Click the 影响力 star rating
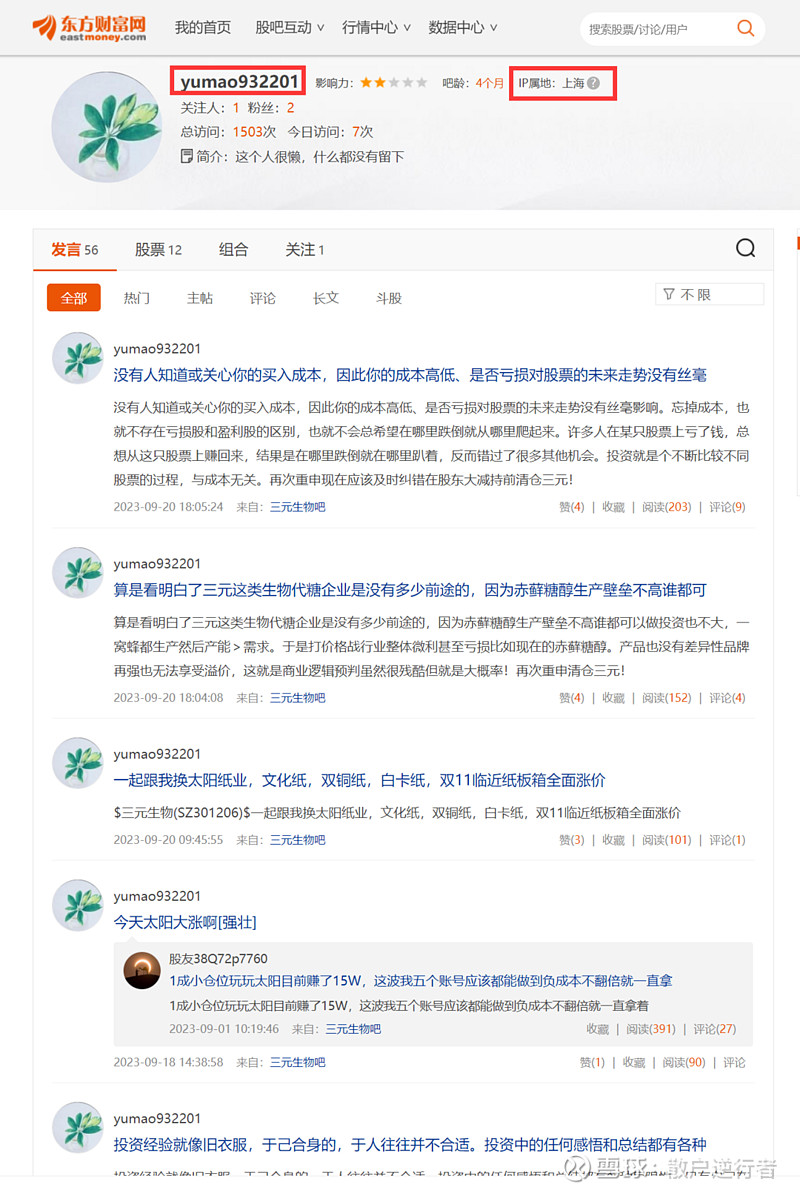This screenshot has width=800, height=1193. pyautogui.click(x=394, y=83)
